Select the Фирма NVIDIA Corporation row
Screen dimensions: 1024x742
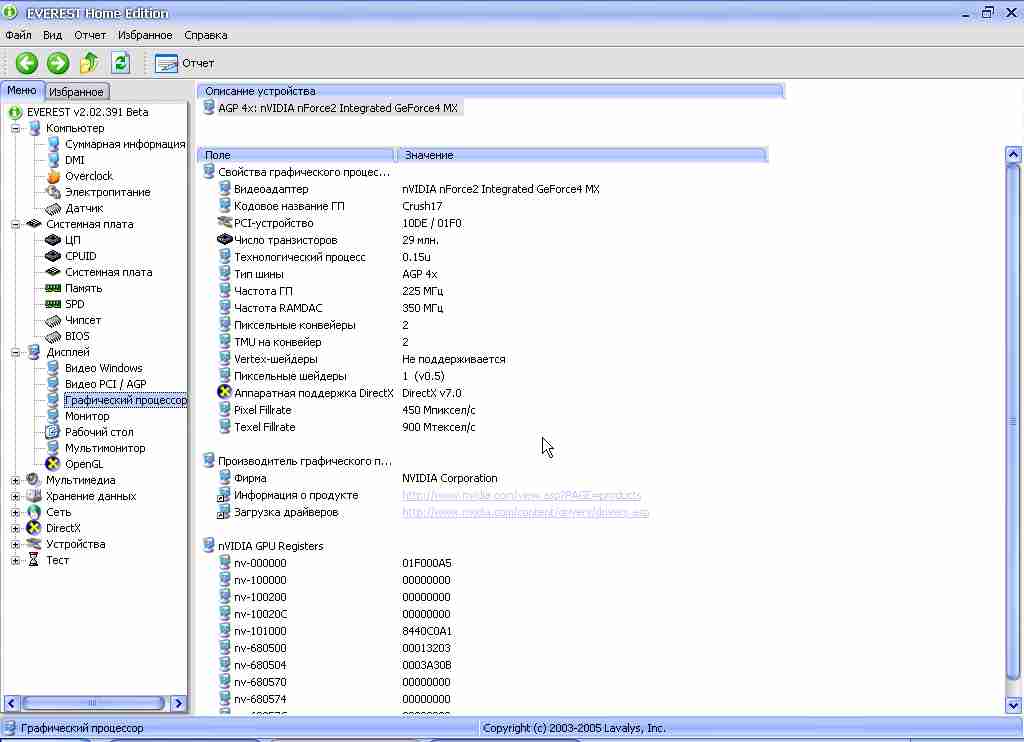[357, 478]
